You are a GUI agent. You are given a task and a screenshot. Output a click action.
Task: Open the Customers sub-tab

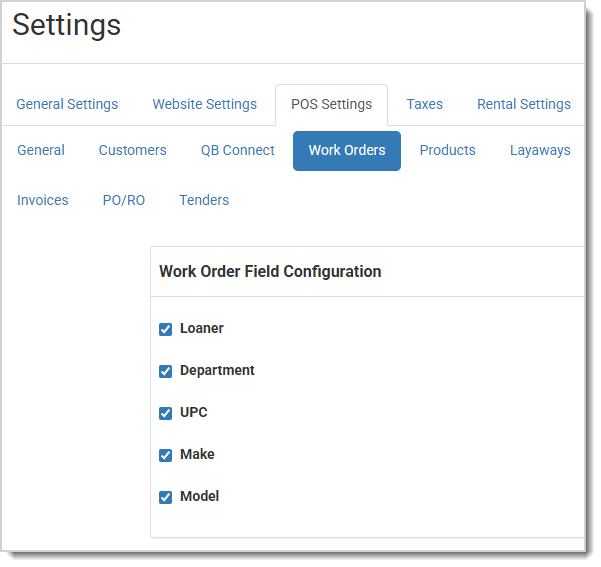[133, 150]
